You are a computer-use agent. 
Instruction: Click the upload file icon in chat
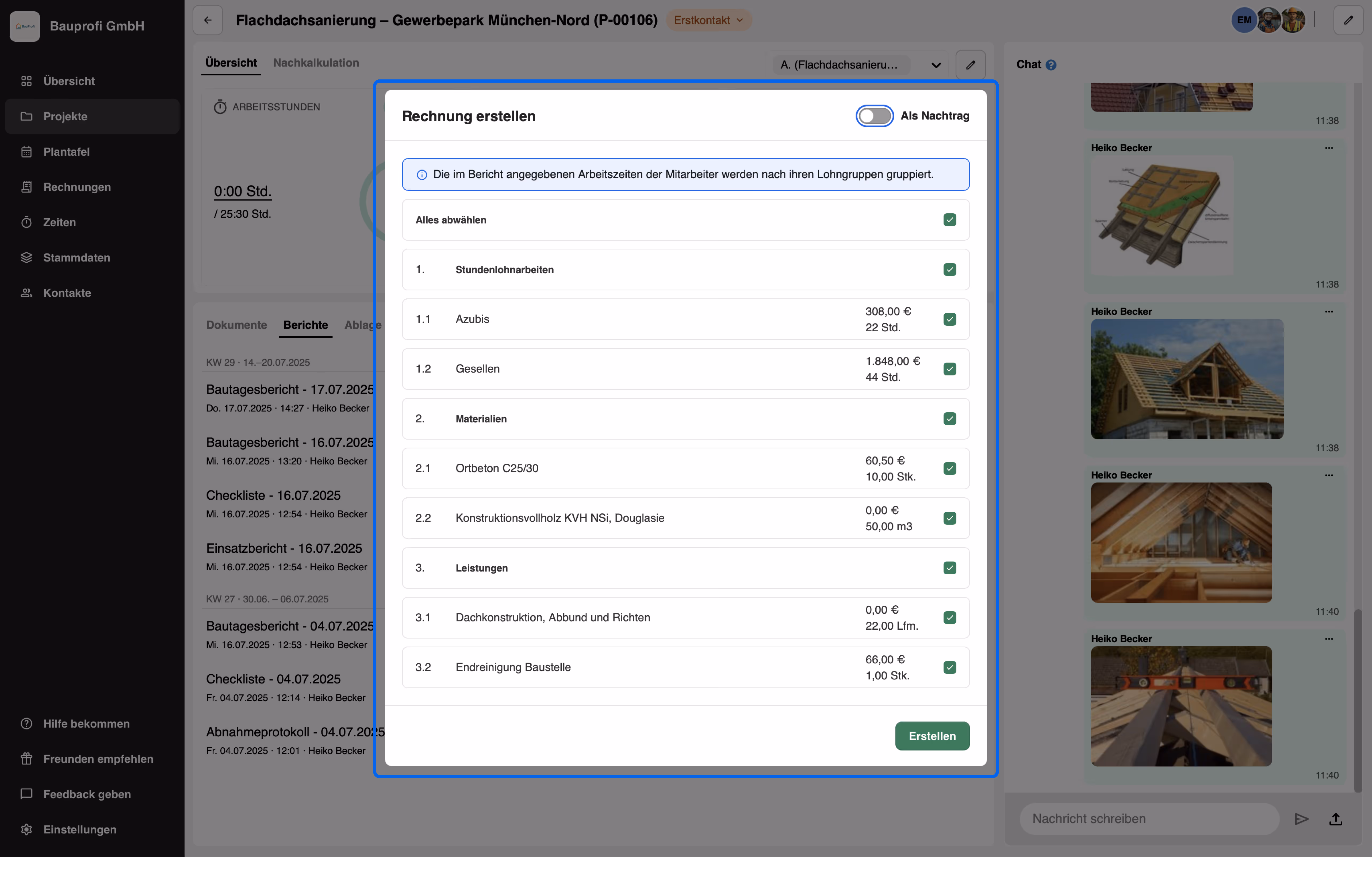pos(1336,819)
